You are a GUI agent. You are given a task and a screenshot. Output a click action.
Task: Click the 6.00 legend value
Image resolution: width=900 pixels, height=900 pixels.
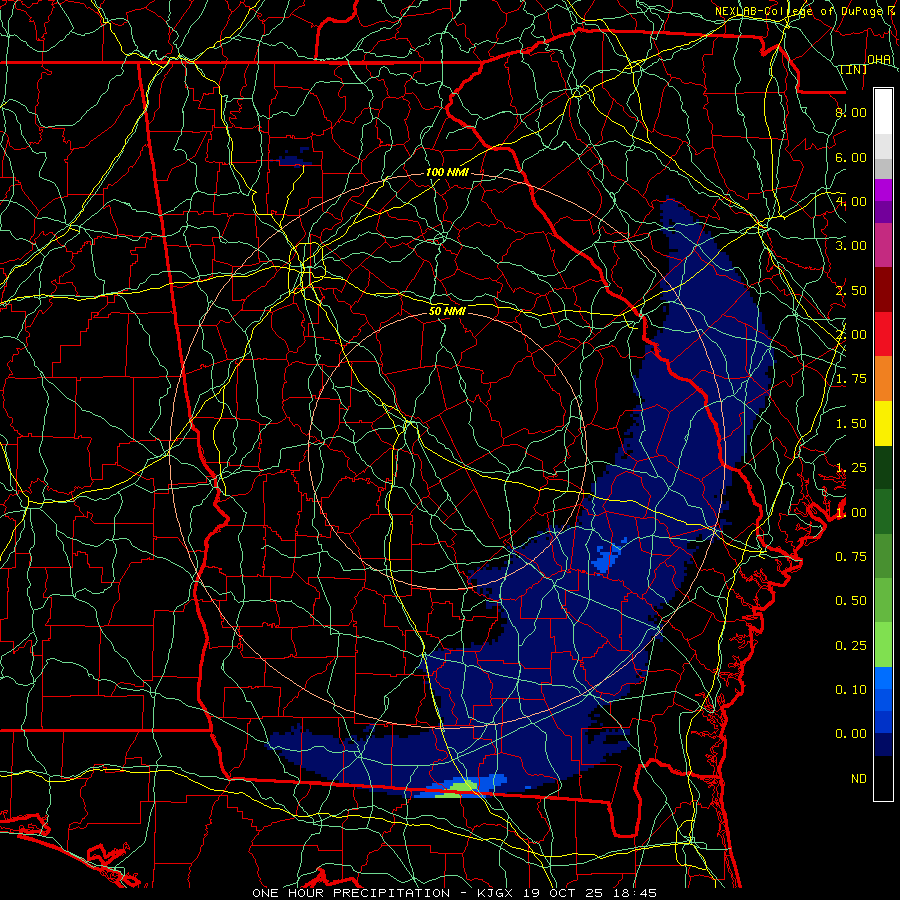[x=851, y=157]
